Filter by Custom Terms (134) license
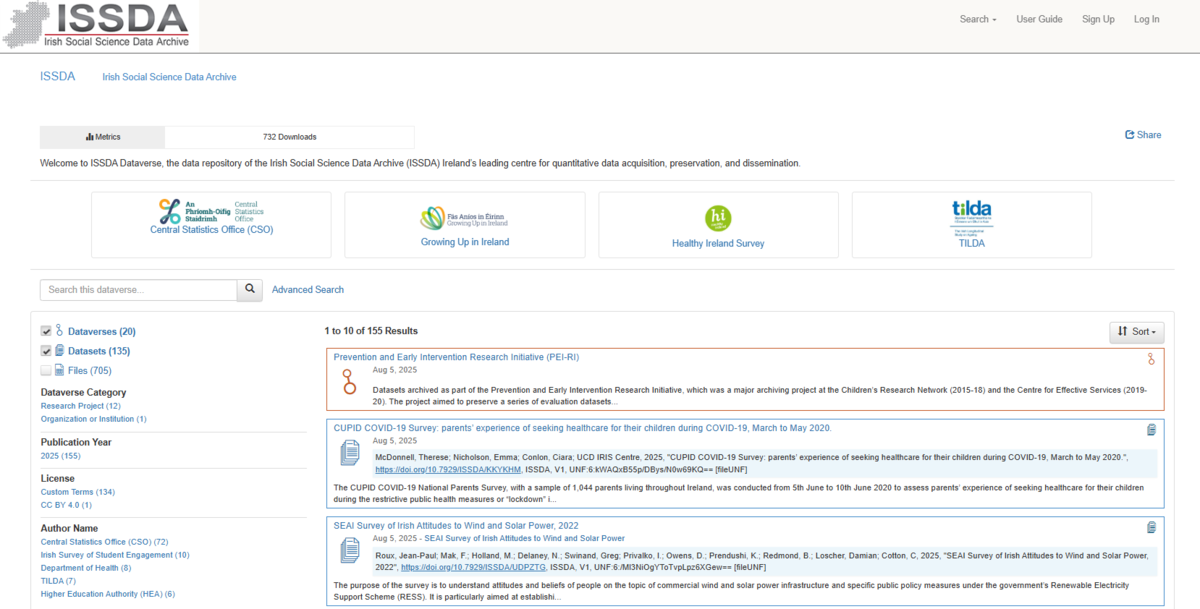 tap(78, 492)
